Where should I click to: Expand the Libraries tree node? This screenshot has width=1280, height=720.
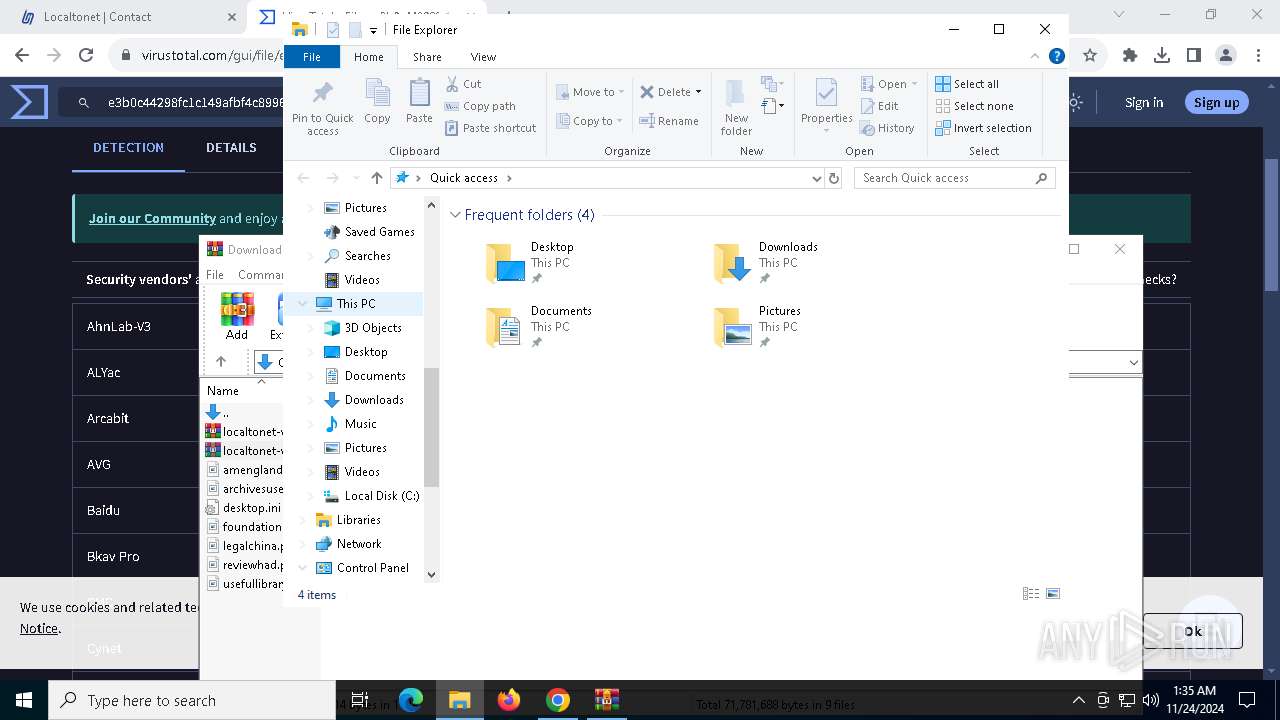click(303, 520)
